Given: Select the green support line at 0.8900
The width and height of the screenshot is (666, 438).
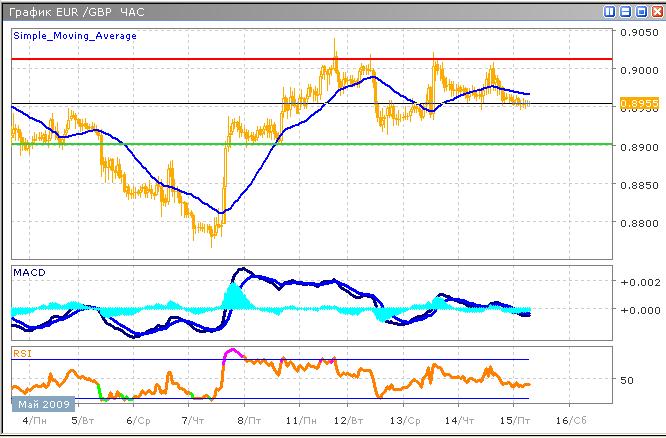Looking at the screenshot, I should click(x=312, y=144).
